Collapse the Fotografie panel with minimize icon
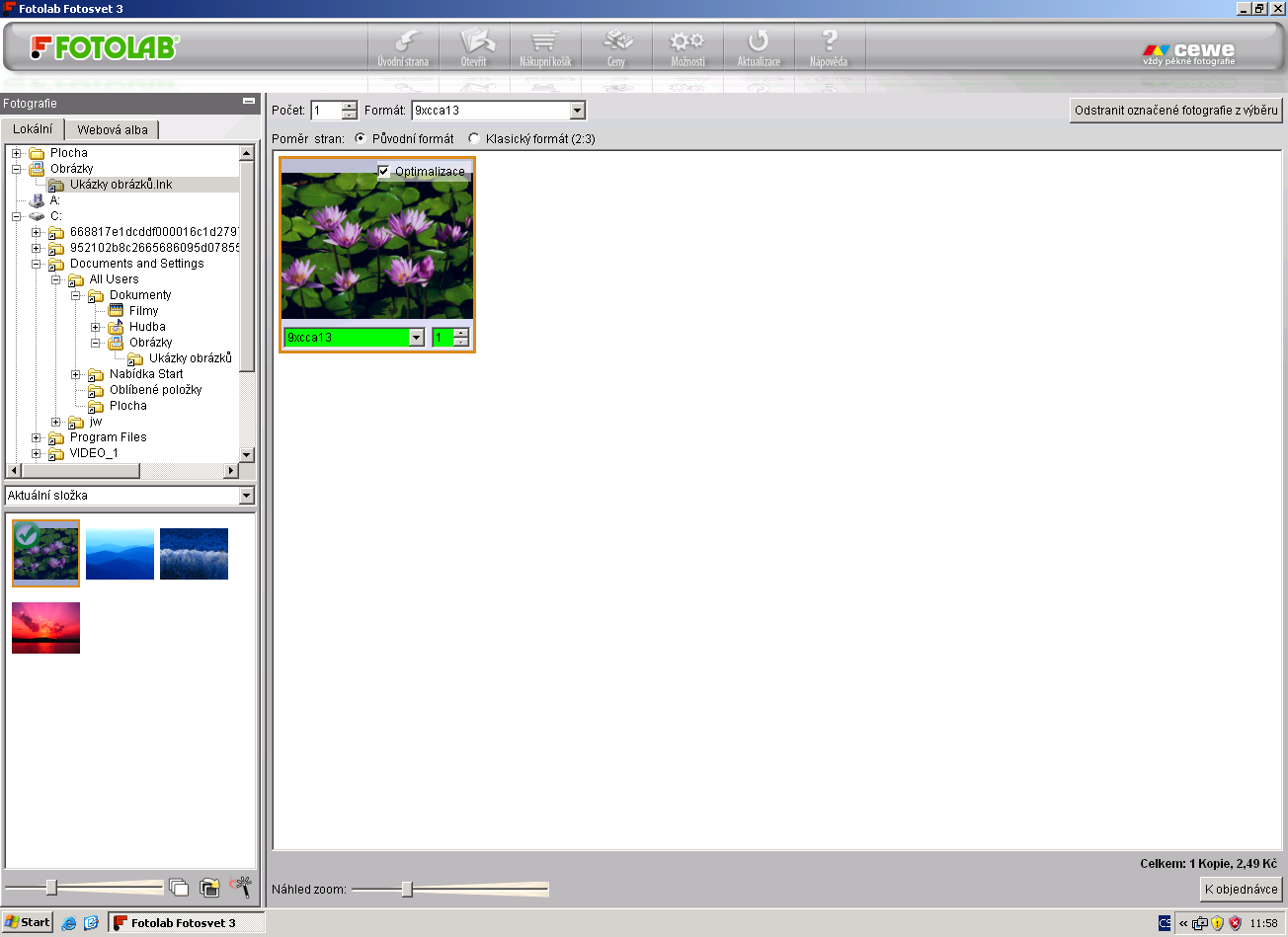The width and height of the screenshot is (1288, 937). click(249, 102)
